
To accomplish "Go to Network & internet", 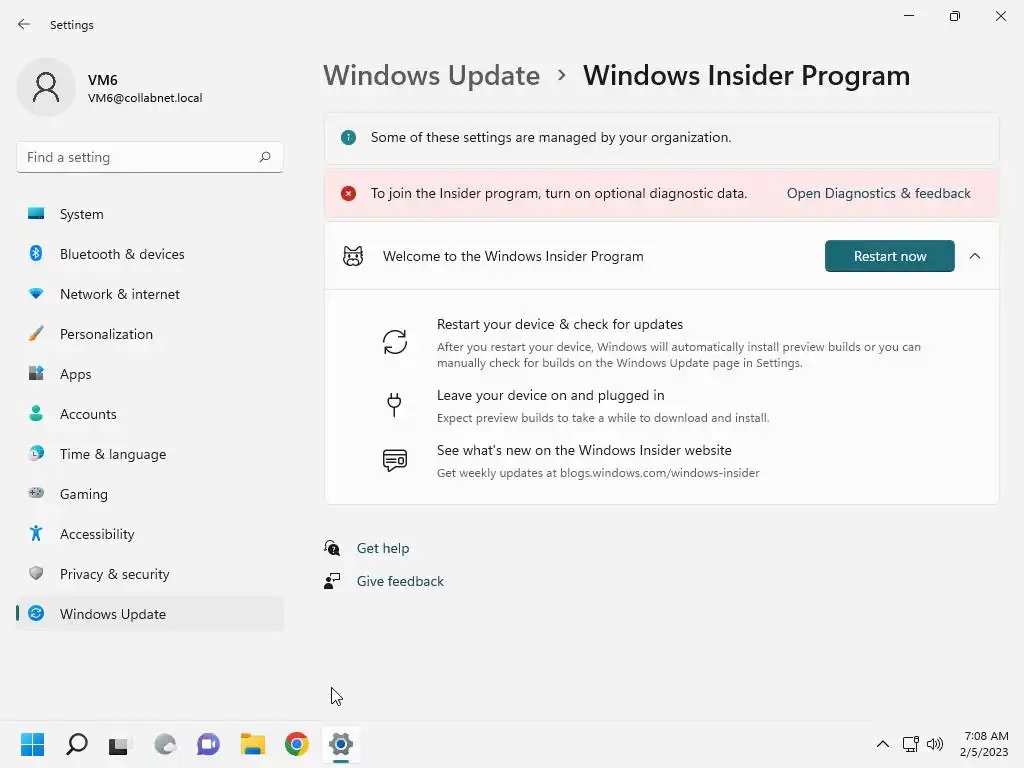I will click(x=150, y=294).
